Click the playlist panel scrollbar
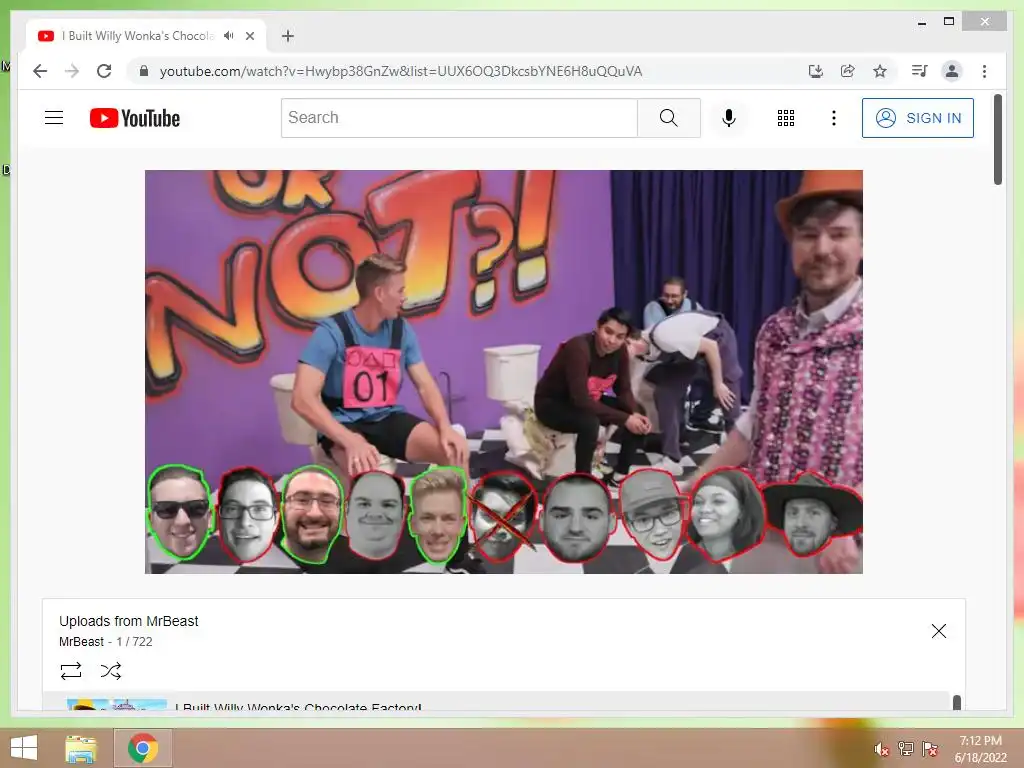 tap(957, 703)
